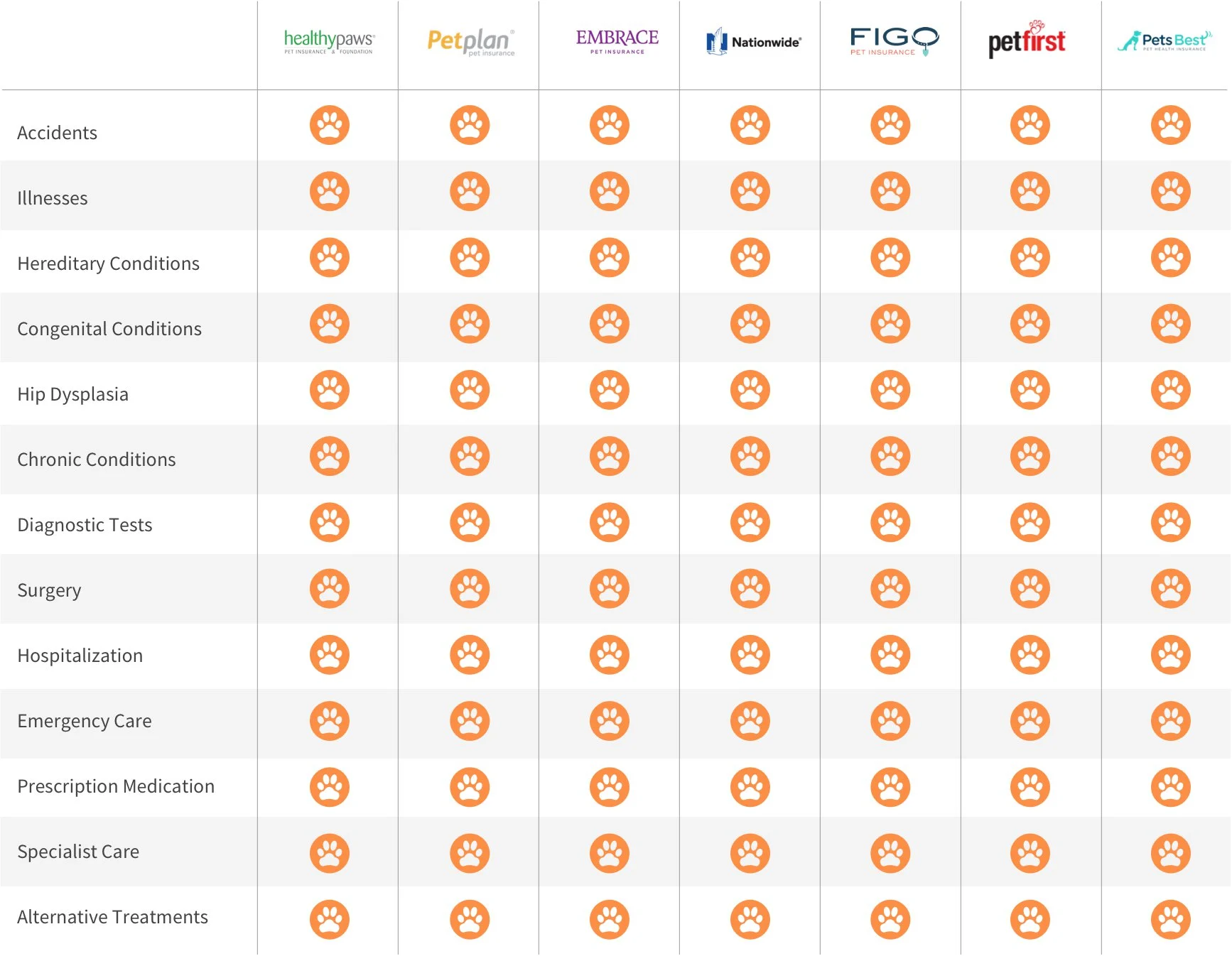Click the Pets Best logo
Image resolution: width=1232 pixels, height=956 pixels.
[1165, 41]
